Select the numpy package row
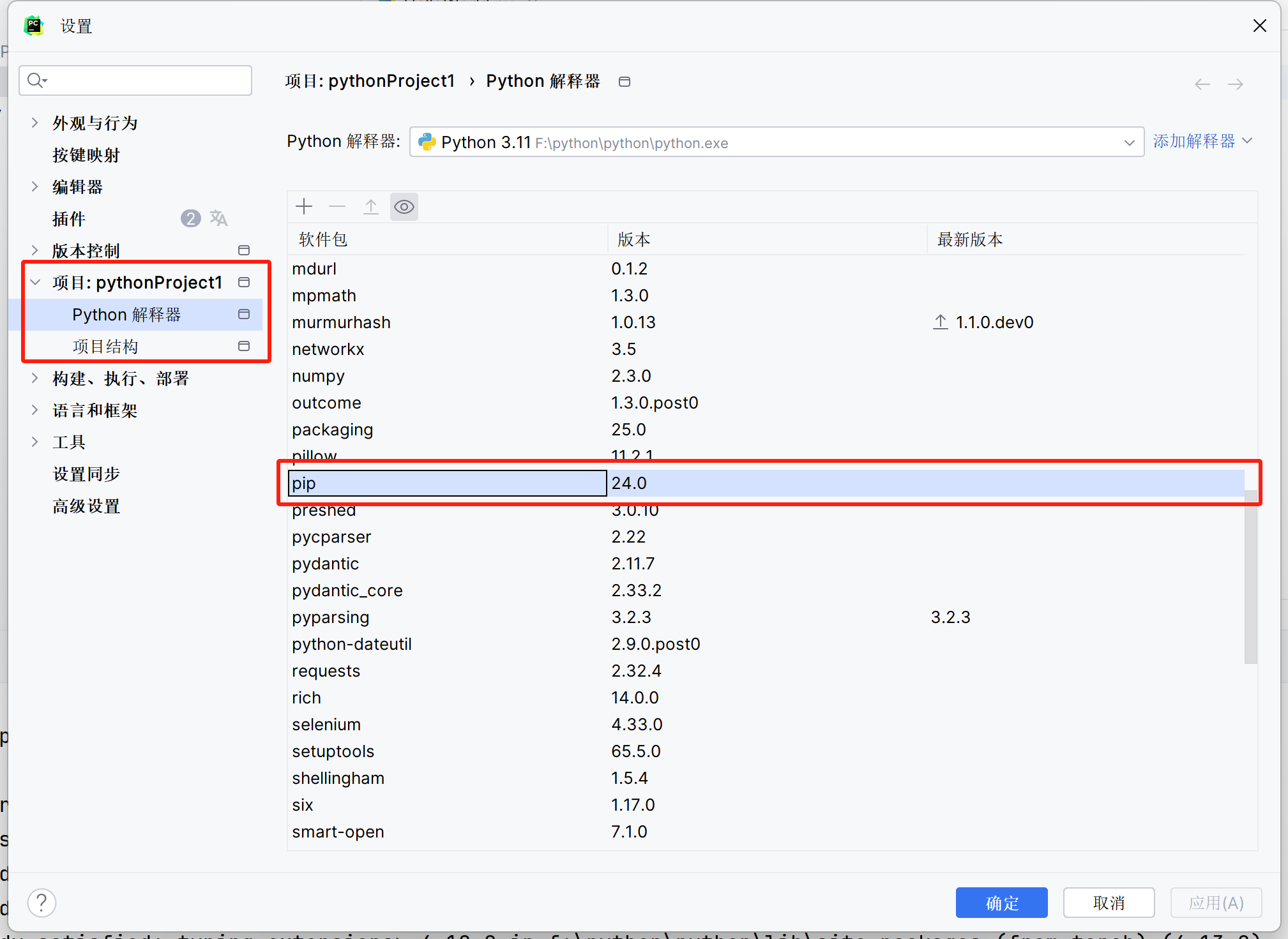The width and height of the screenshot is (1288, 939). pyautogui.click(x=766, y=375)
